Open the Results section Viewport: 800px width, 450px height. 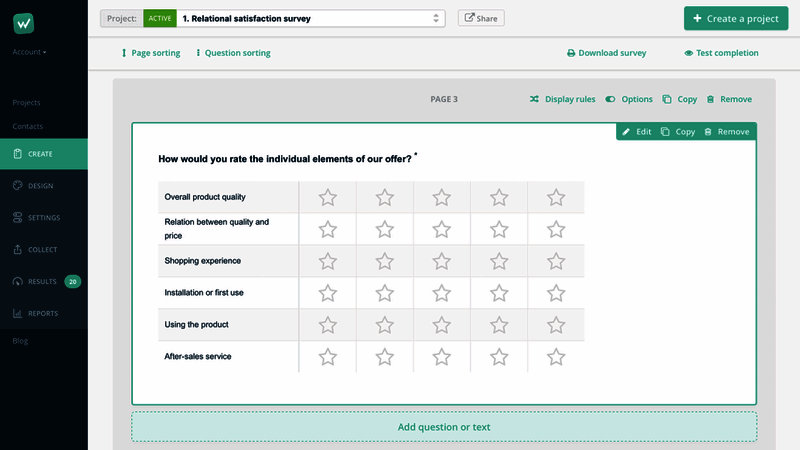pos(42,282)
